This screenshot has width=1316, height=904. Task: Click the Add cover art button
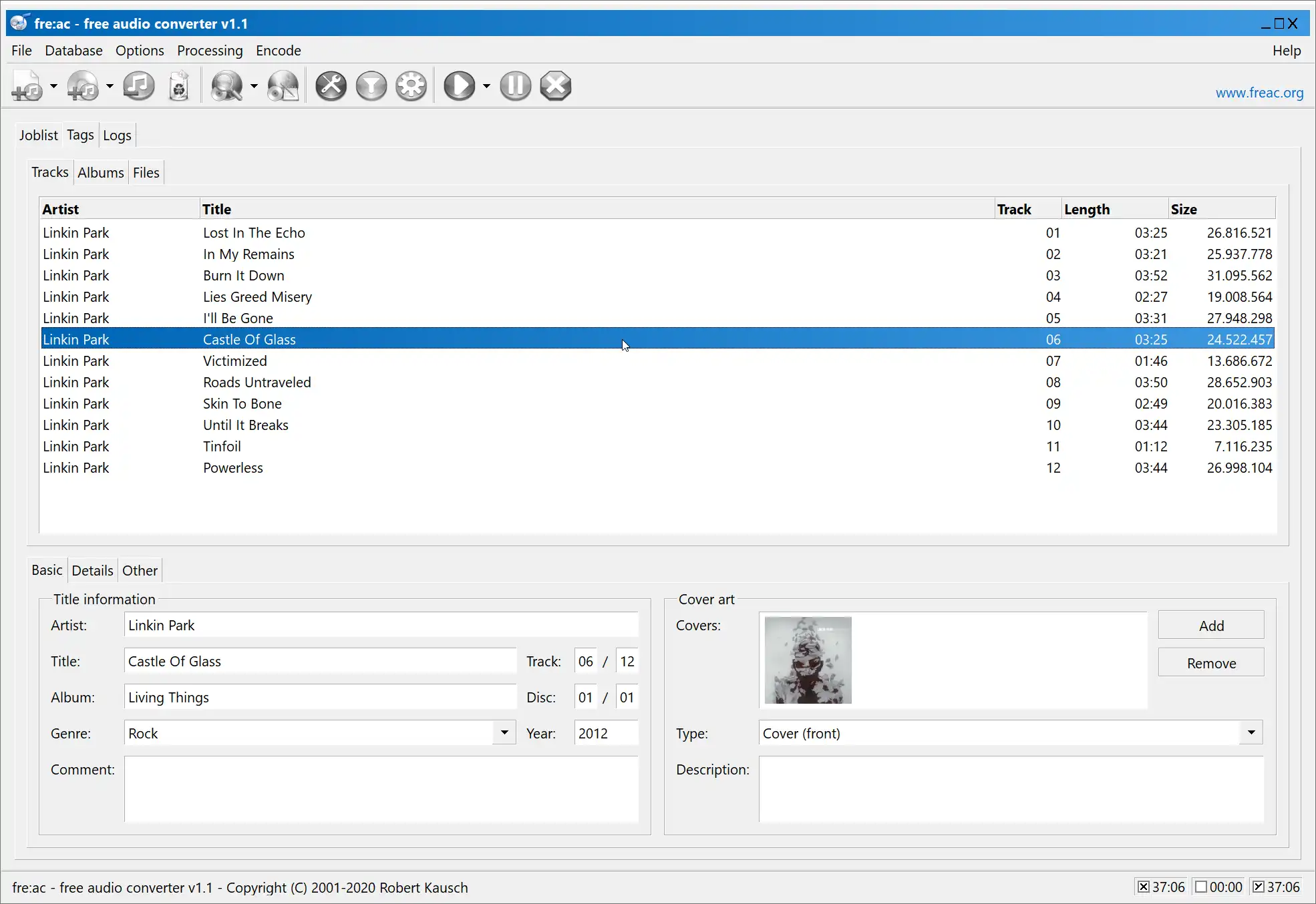click(x=1212, y=625)
